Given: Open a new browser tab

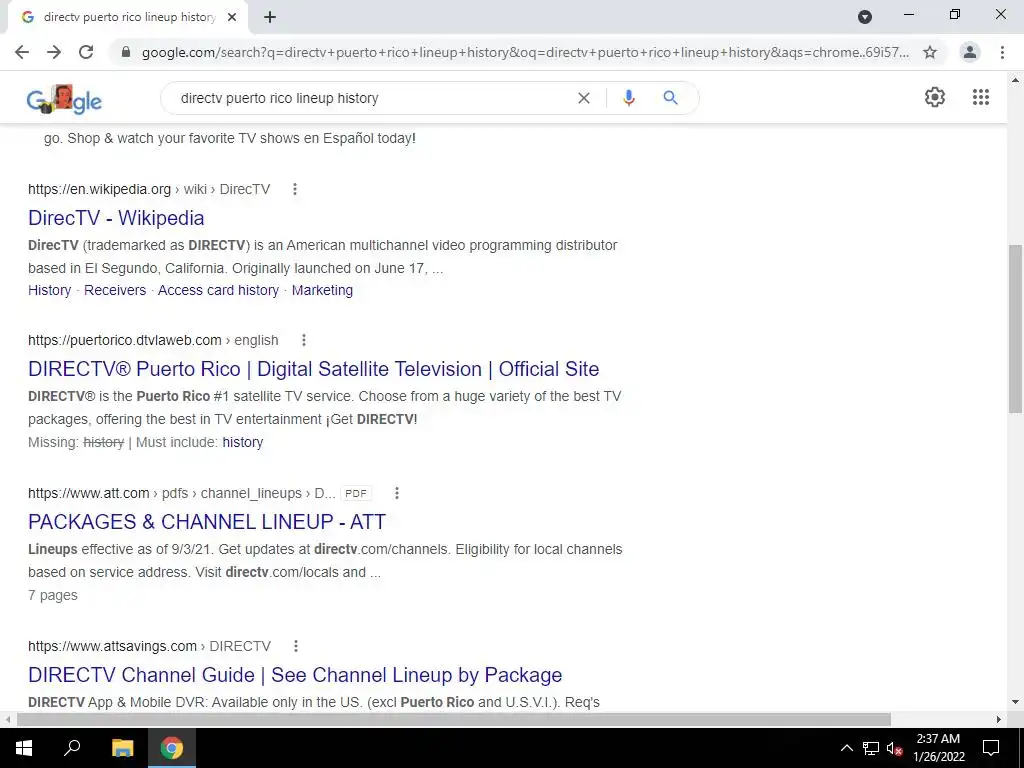Looking at the screenshot, I should pos(270,17).
